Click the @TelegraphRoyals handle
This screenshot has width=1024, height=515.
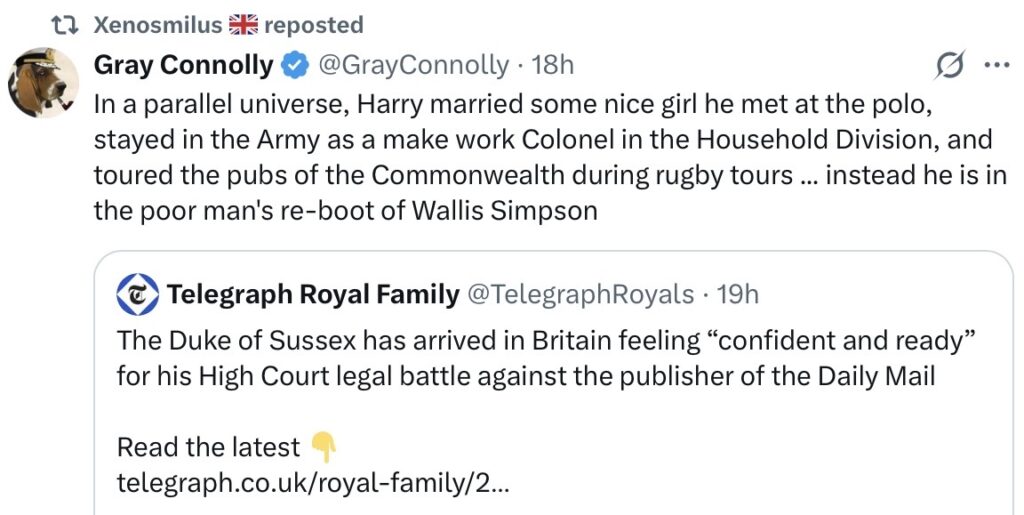coord(581,294)
